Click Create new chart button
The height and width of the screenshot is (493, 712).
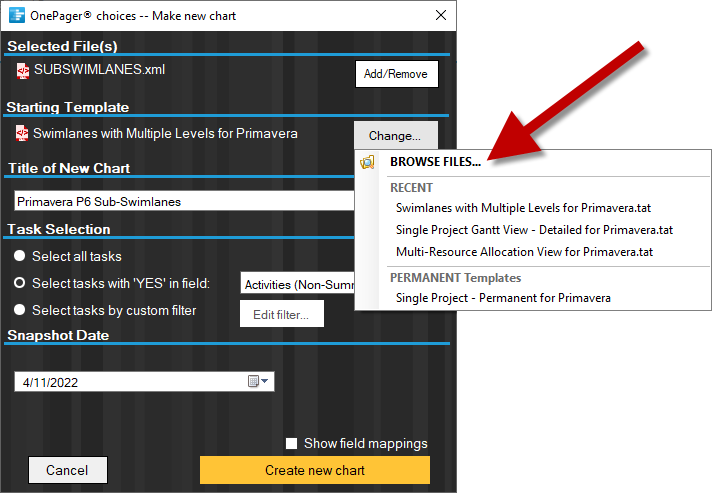point(315,470)
